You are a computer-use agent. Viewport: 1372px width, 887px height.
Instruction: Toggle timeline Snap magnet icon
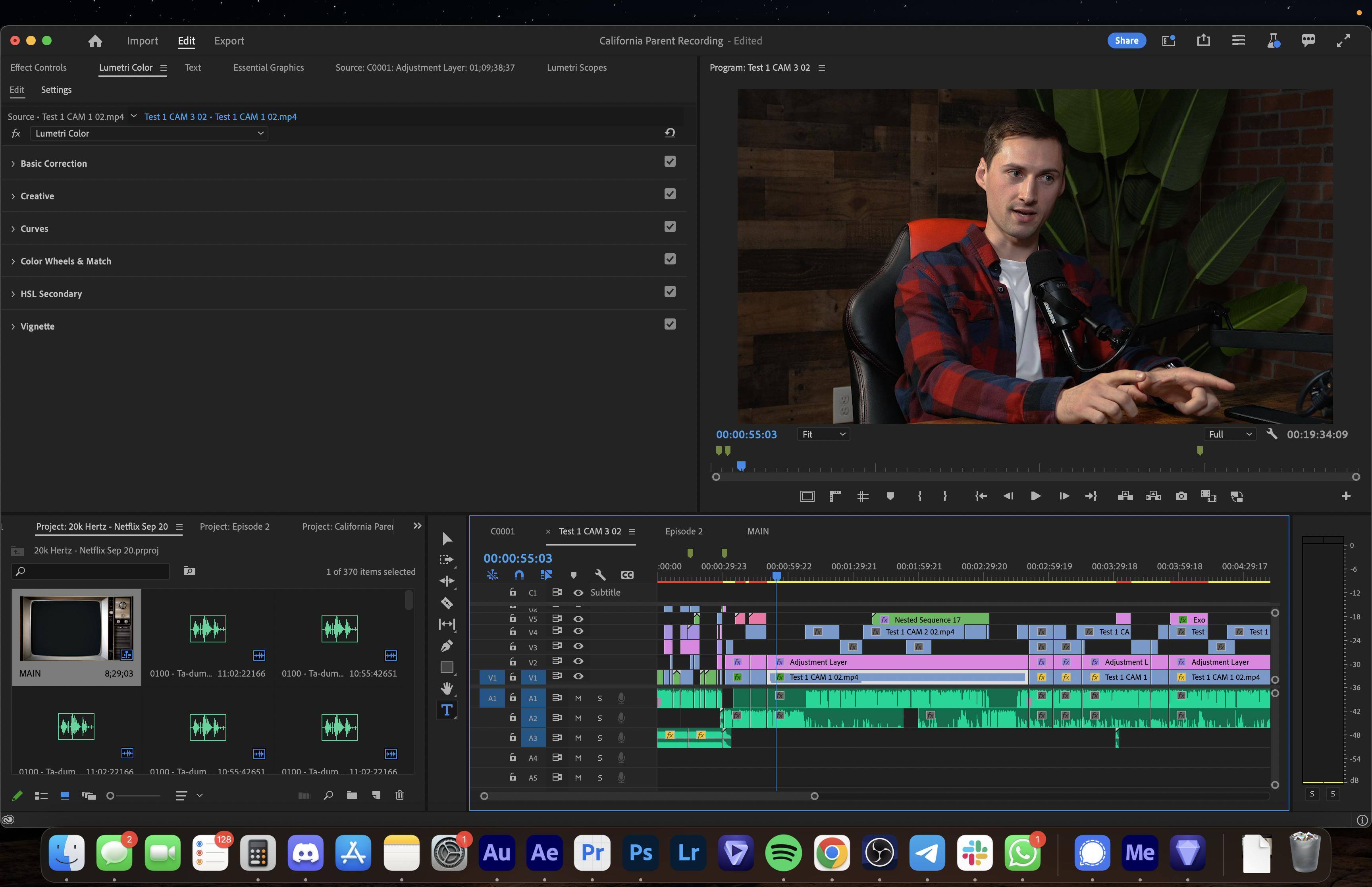tap(519, 575)
